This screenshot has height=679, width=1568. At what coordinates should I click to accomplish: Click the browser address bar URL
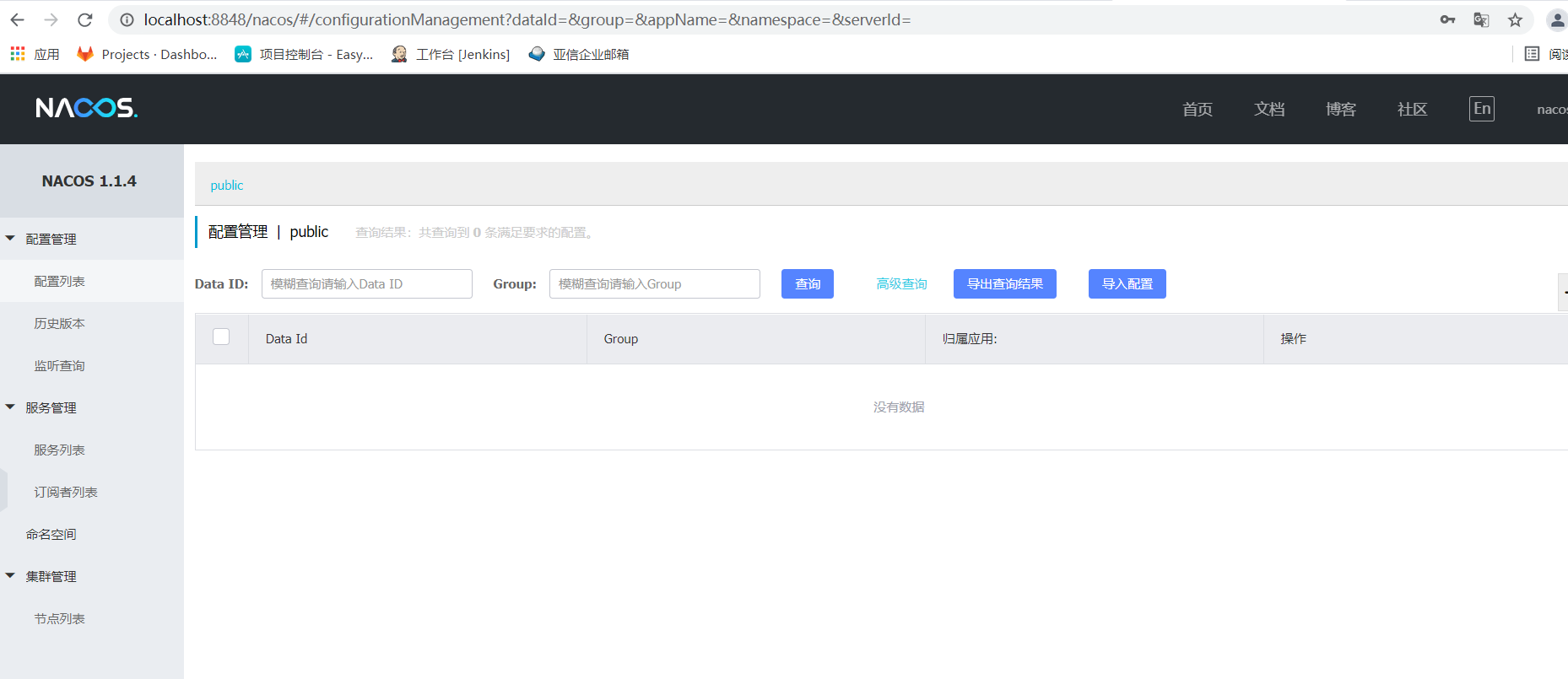coord(527,19)
